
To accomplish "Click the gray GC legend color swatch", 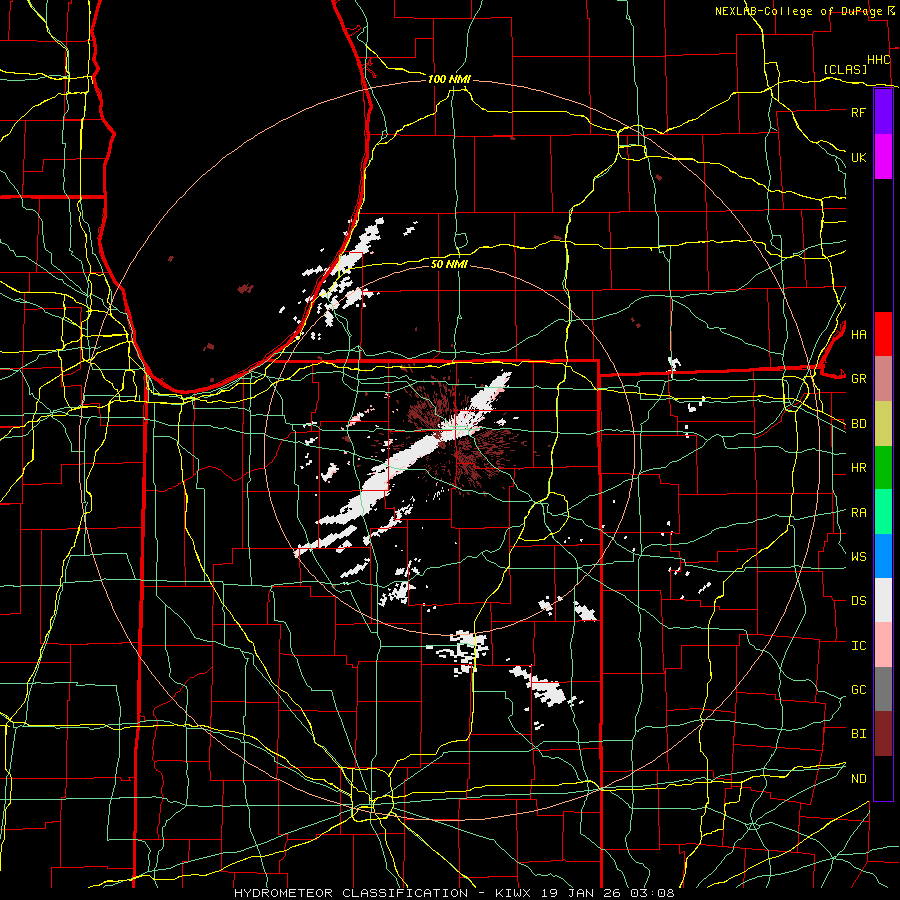I will tap(883, 689).
